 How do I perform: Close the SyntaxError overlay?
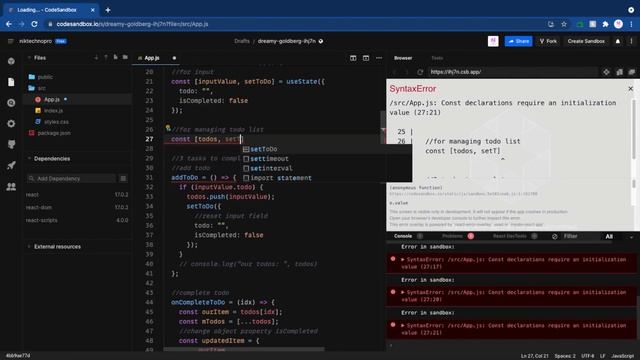[631, 89]
